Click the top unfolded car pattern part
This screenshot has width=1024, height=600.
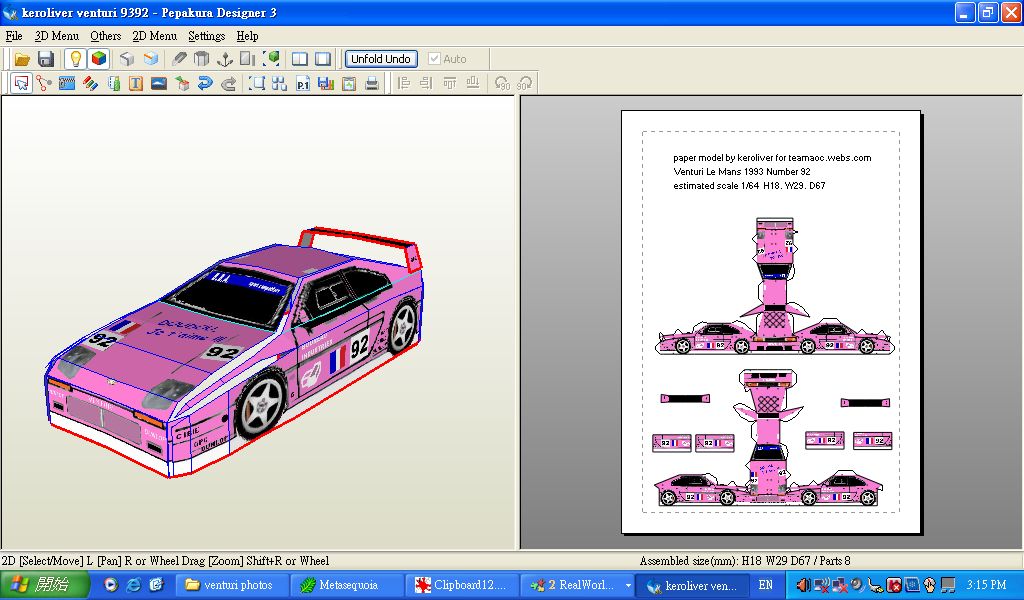tap(775, 287)
